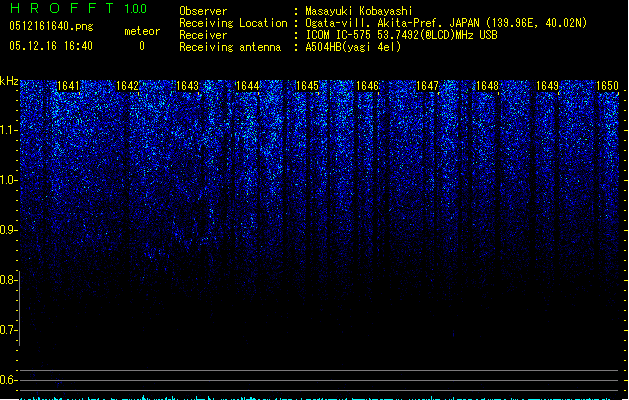629x400 pixels.
Task: Click time marker 1646
Action: [367, 86]
